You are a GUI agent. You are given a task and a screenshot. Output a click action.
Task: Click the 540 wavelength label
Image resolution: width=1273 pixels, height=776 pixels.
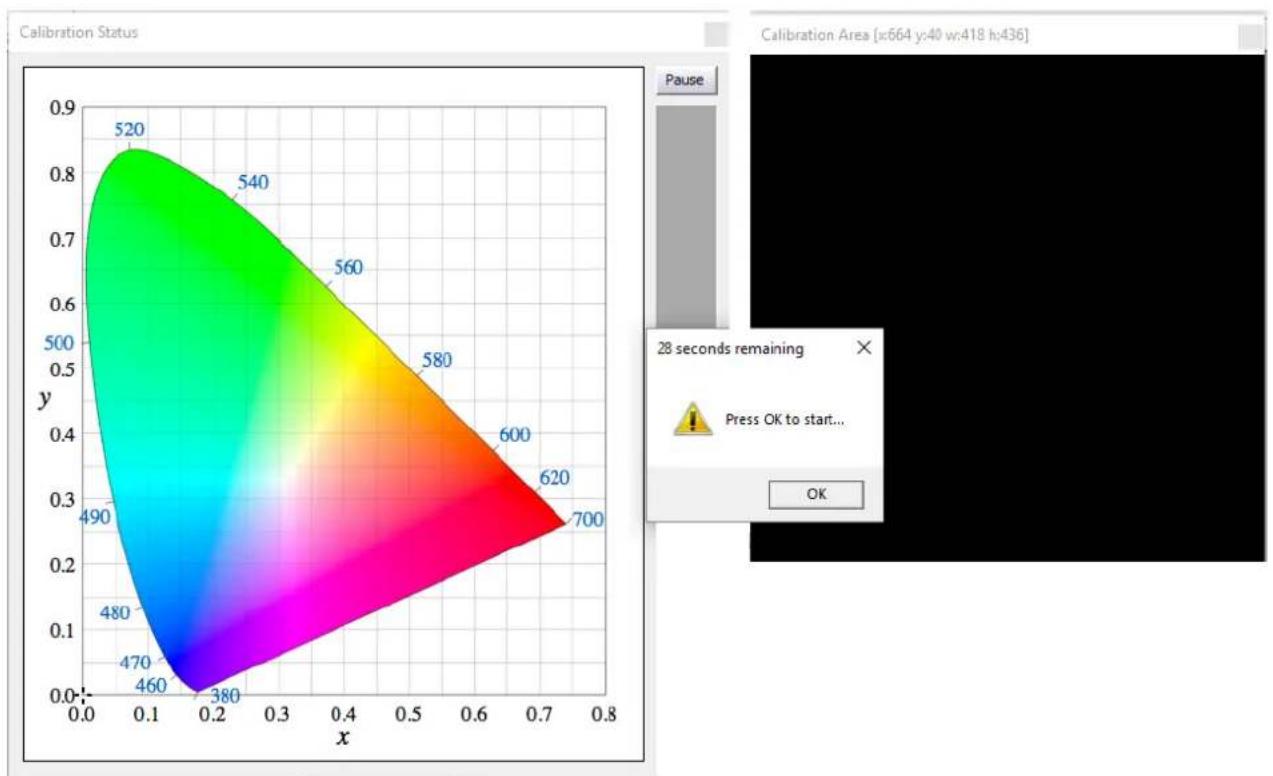pos(253,182)
